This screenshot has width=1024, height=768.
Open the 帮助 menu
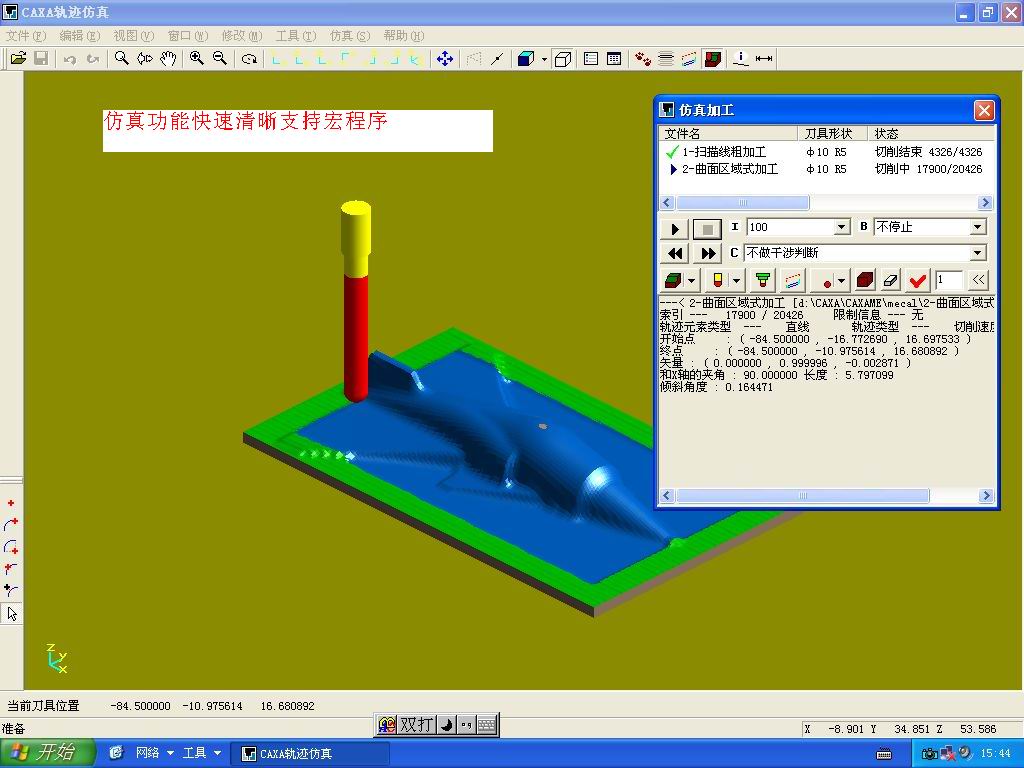pyautogui.click(x=404, y=35)
